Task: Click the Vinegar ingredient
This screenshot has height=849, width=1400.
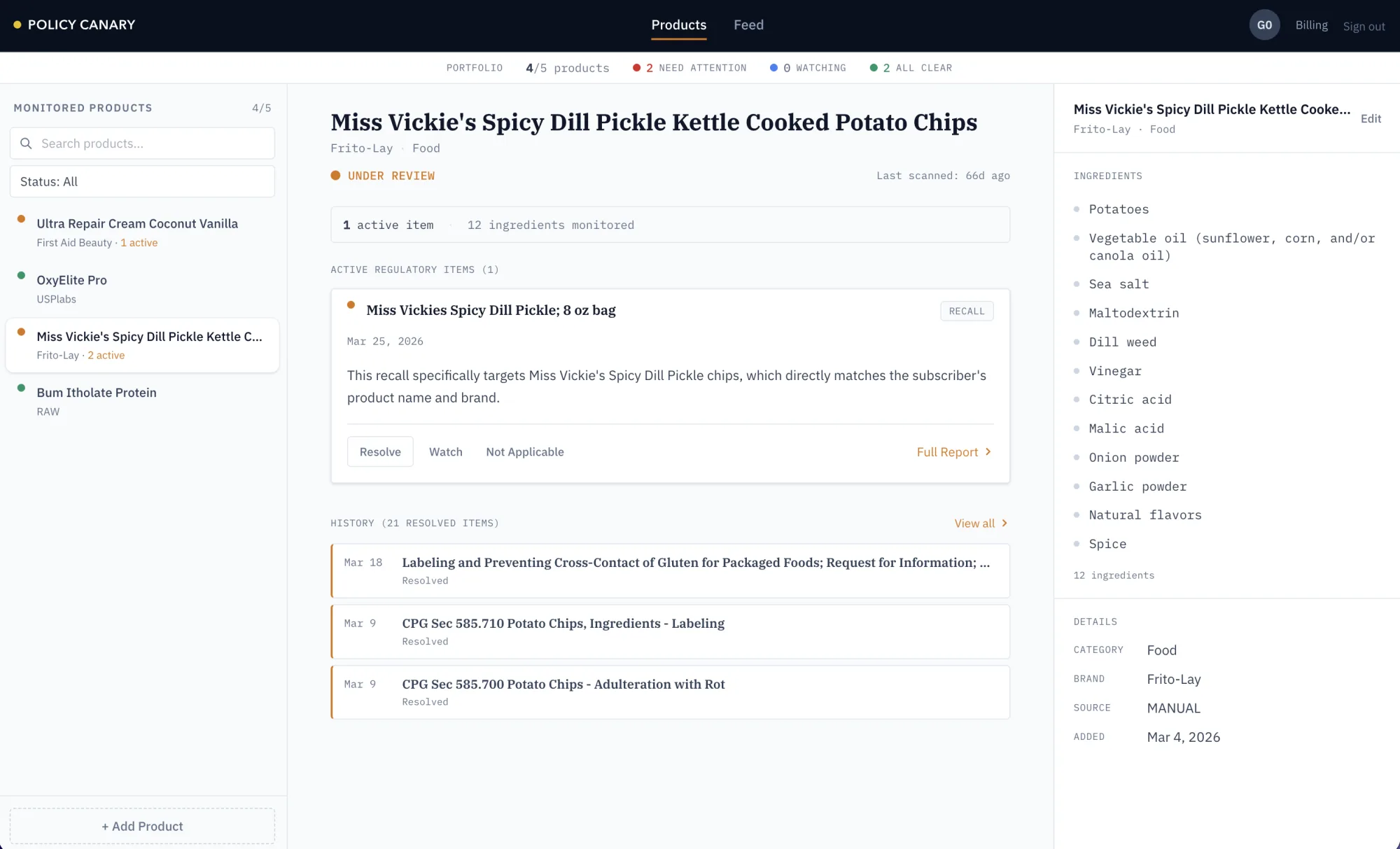Action: point(1115,371)
